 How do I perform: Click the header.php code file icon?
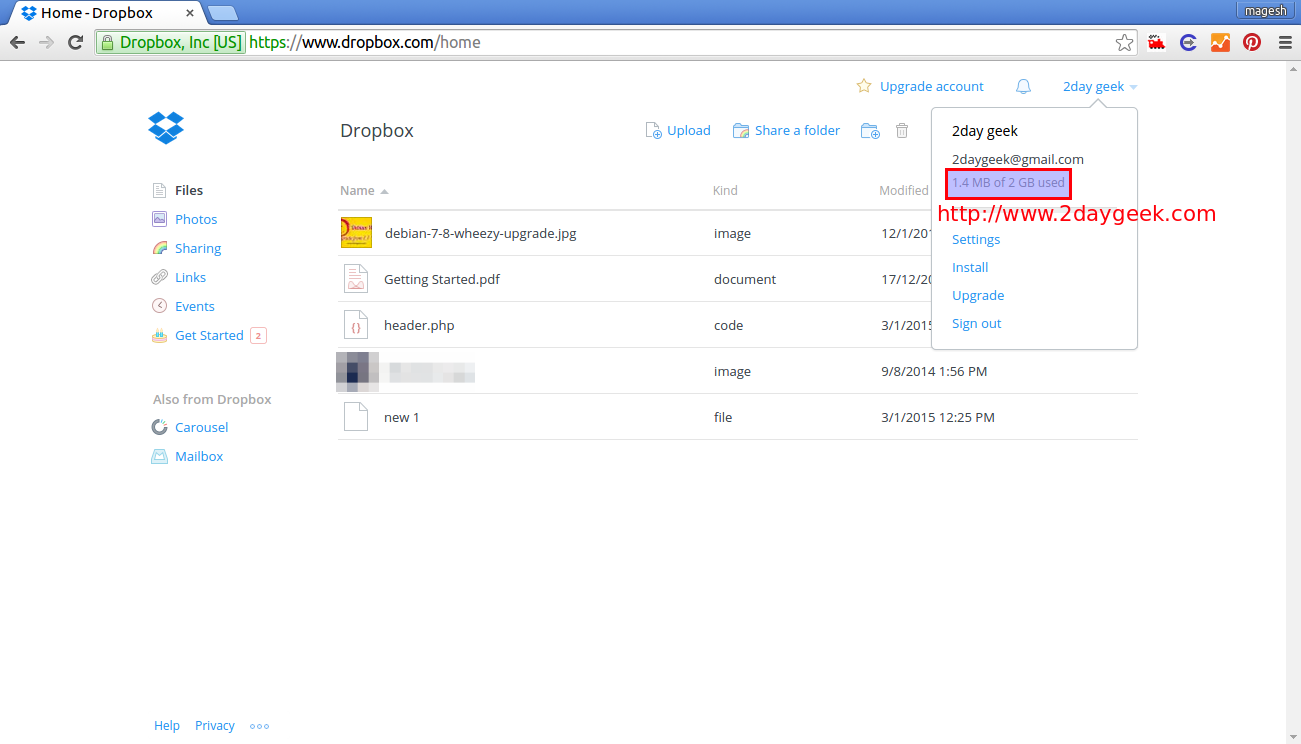coord(356,325)
